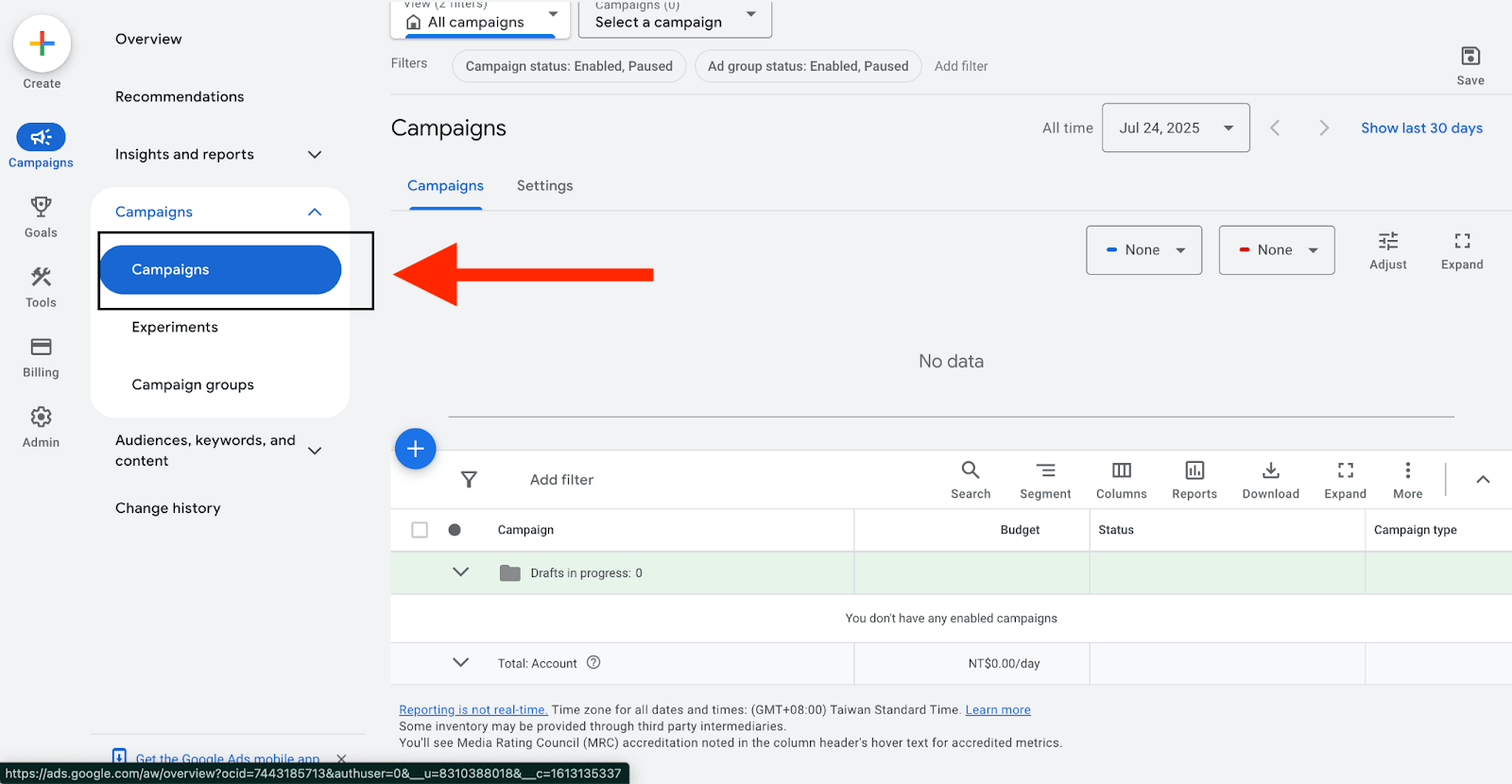
Task: Click the Create plus icon
Action: pos(42,44)
